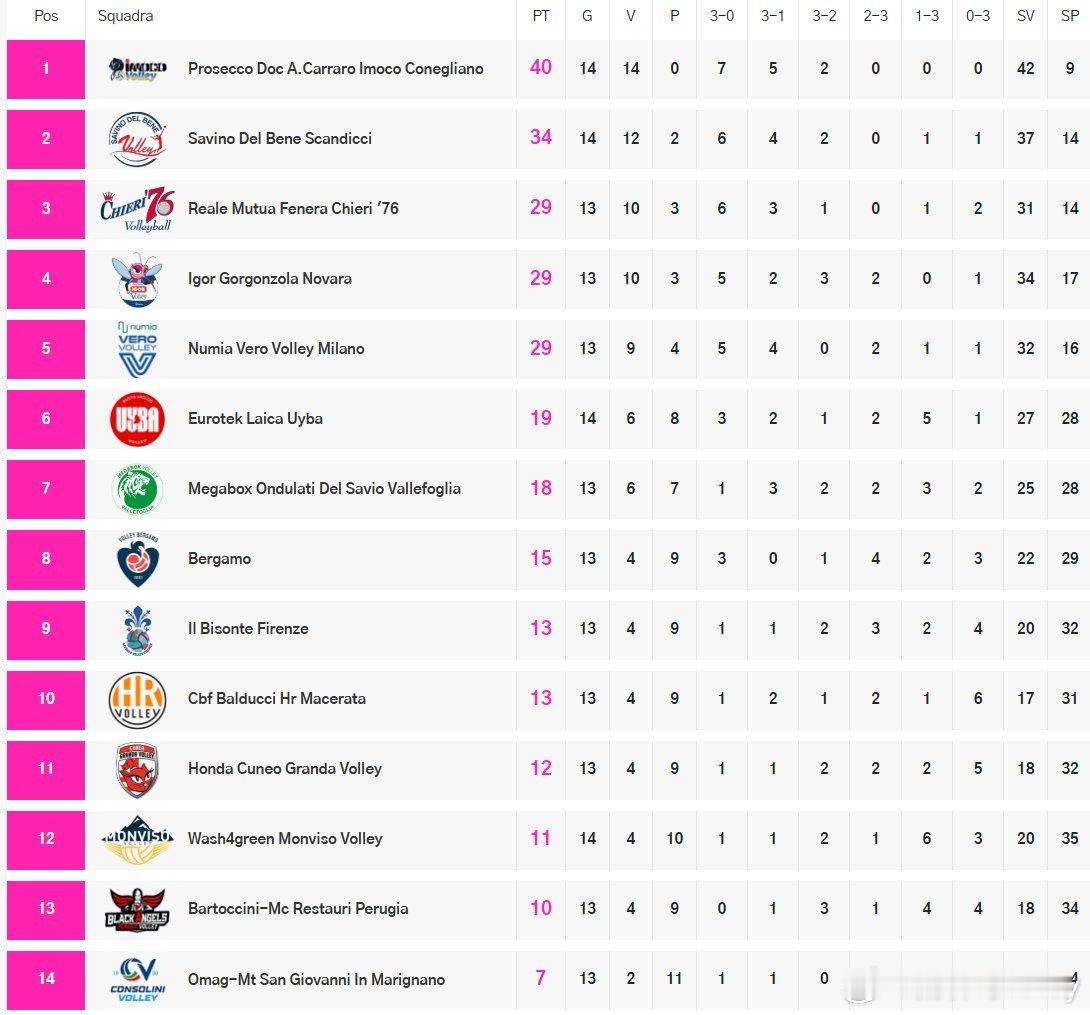Click the Imoco Volley team logo

point(138,69)
